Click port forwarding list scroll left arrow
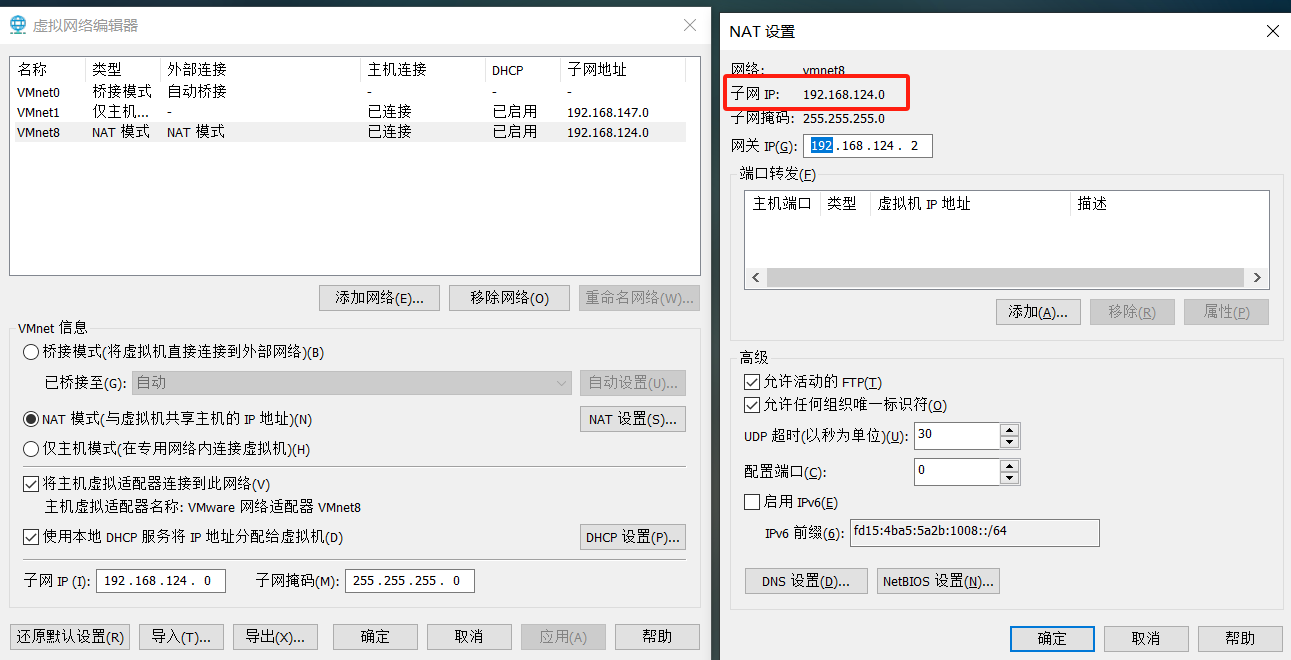Viewport: 1291px width, 660px height. coord(755,278)
